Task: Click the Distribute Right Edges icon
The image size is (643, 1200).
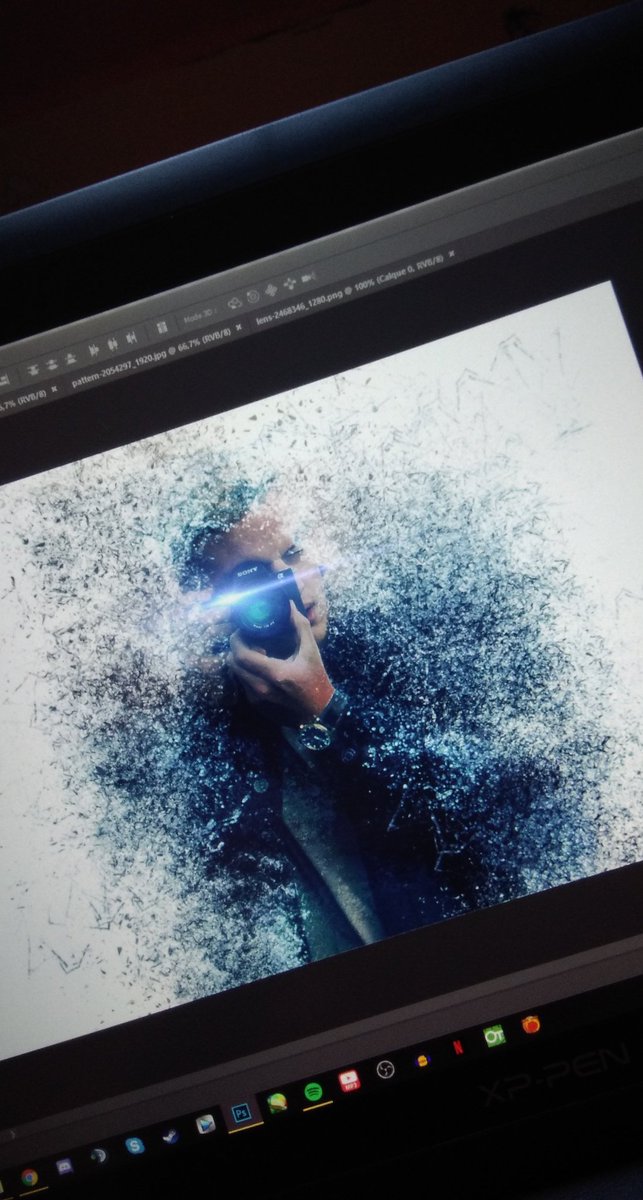Action: [131, 338]
